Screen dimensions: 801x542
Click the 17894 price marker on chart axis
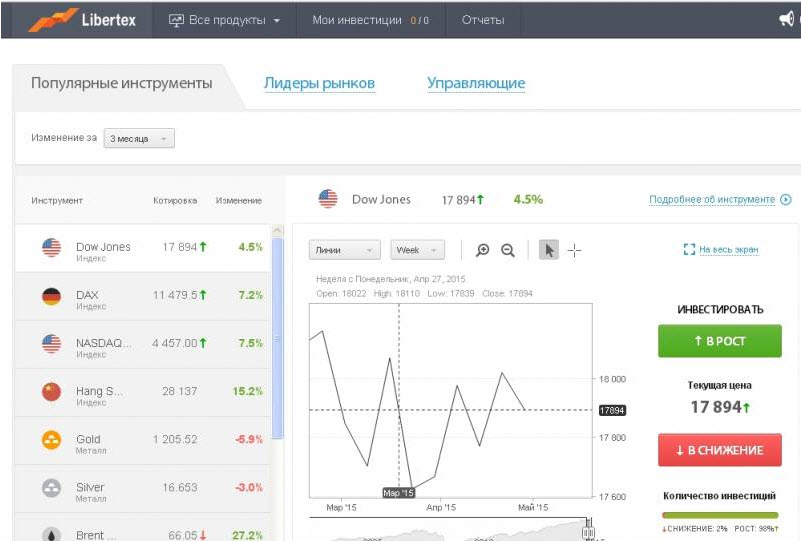tap(612, 410)
